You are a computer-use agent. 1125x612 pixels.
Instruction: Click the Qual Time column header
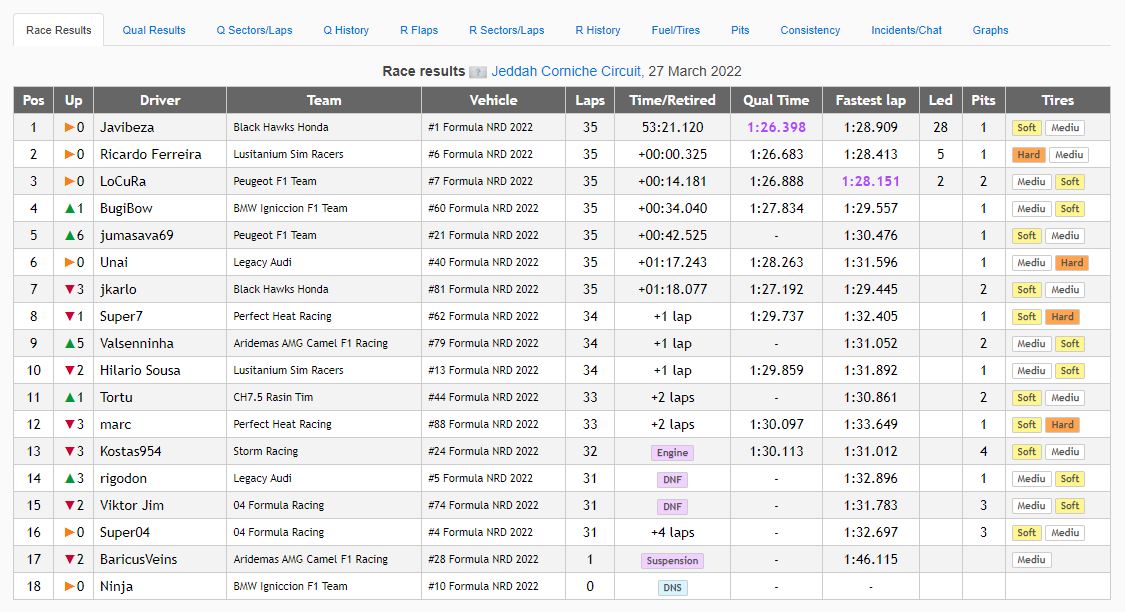(776, 100)
